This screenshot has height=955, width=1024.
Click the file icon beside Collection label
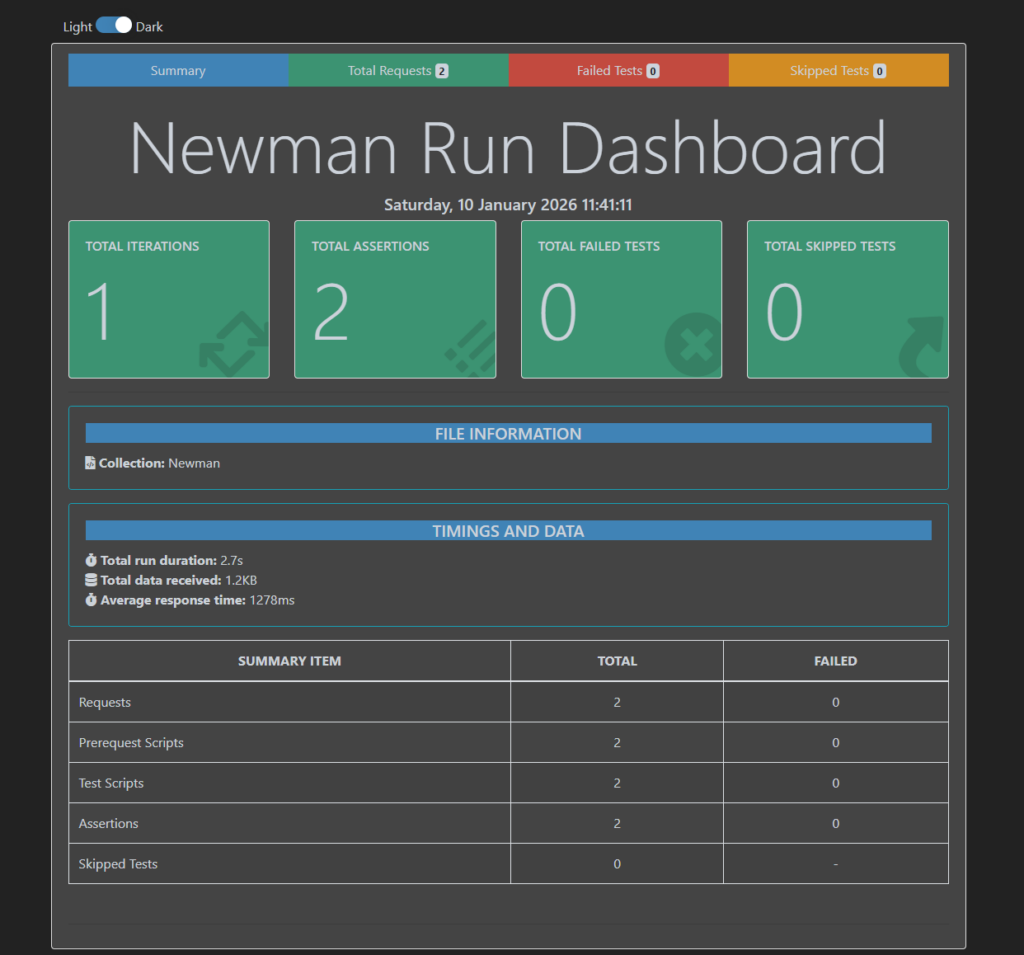pos(90,463)
